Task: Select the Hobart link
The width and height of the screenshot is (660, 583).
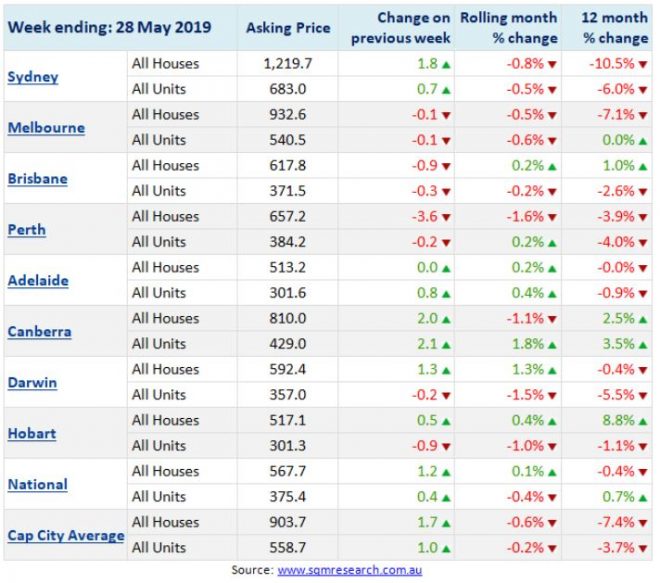Action: (33, 433)
